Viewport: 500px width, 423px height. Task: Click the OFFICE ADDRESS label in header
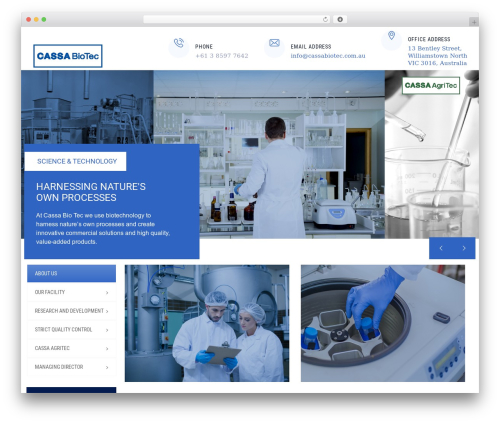(x=429, y=39)
